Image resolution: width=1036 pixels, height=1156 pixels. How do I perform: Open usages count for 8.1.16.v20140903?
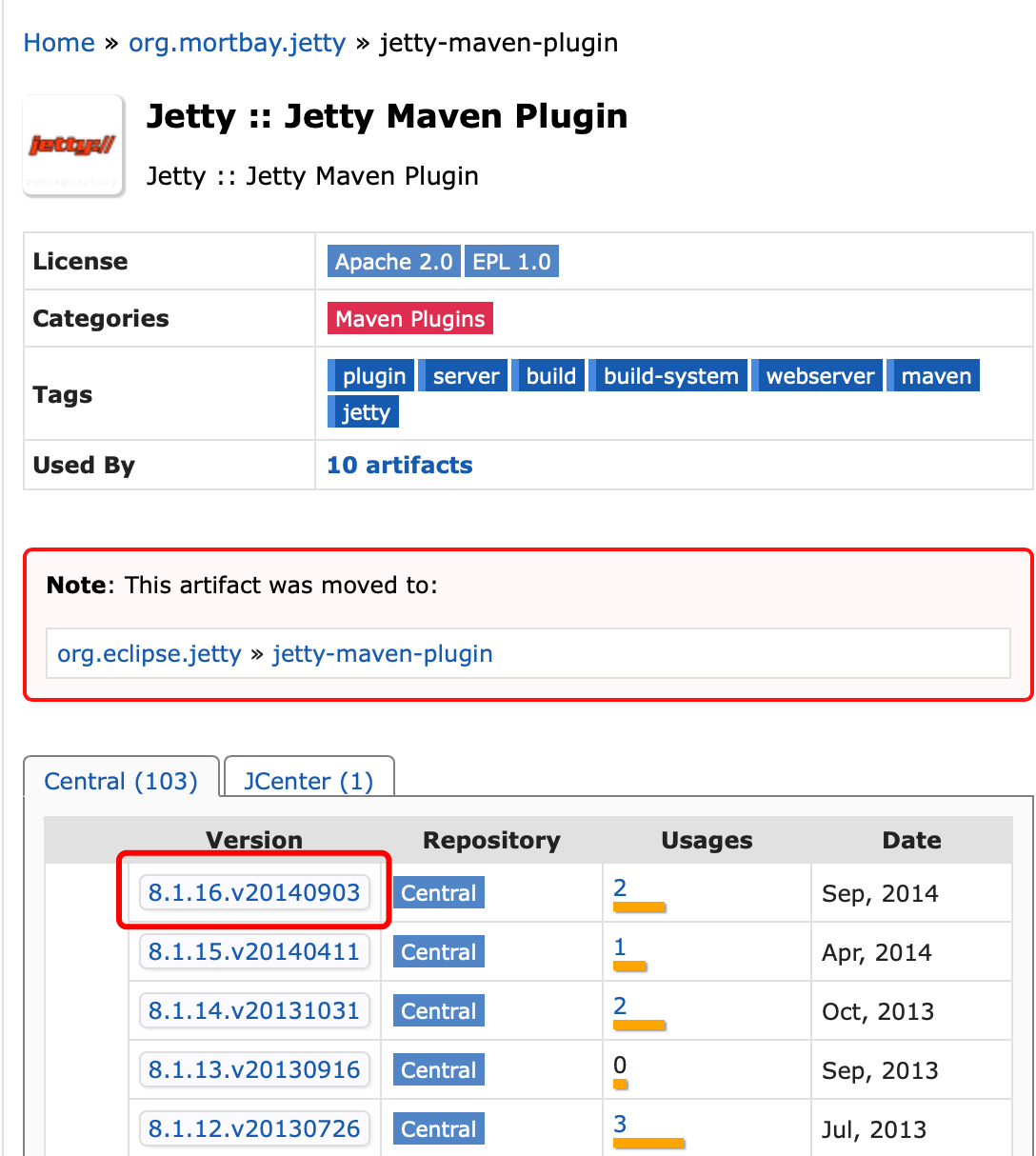tap(620, 888)
